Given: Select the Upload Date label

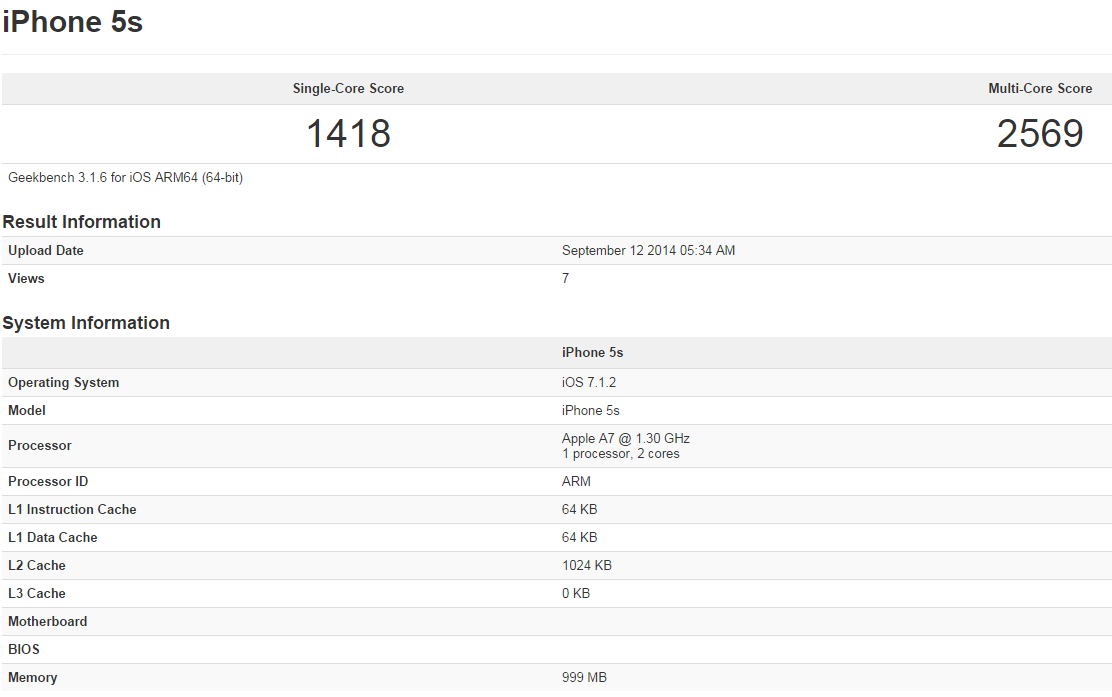Looking at the screenshot, I should (45, 250).
